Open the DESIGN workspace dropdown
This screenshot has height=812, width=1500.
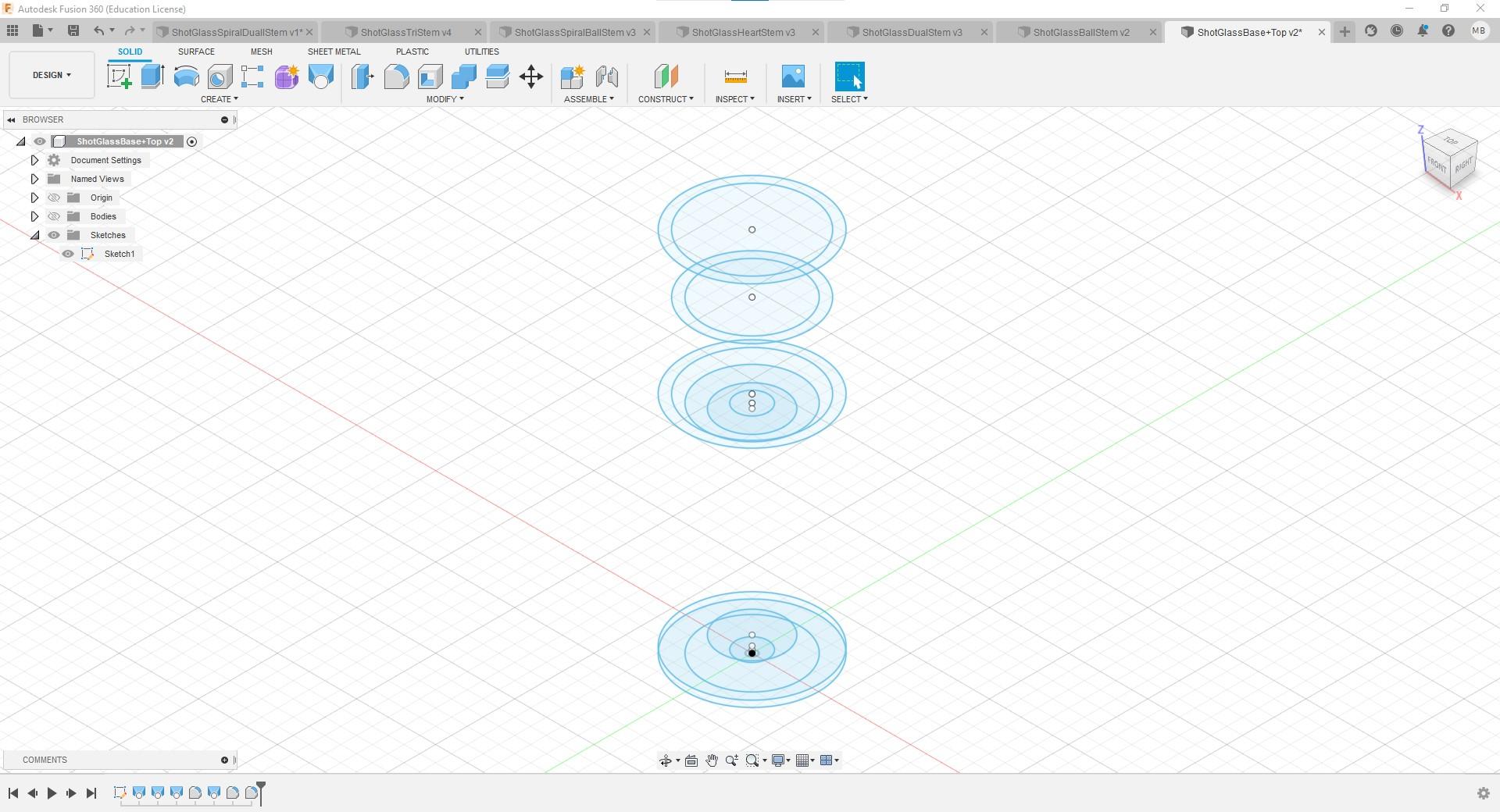pyautogui.click(x=52, y=75)
